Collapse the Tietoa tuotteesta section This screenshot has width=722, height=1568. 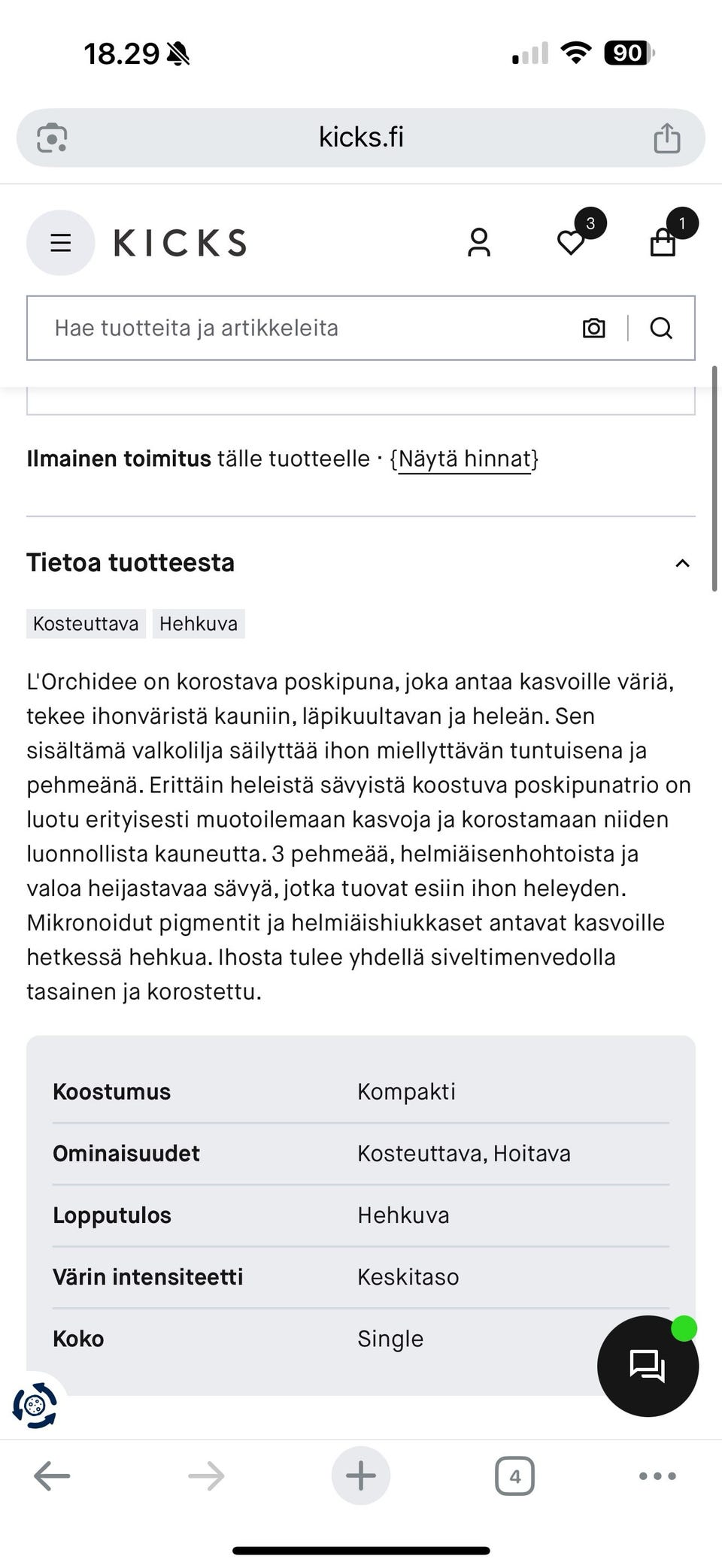681,563
